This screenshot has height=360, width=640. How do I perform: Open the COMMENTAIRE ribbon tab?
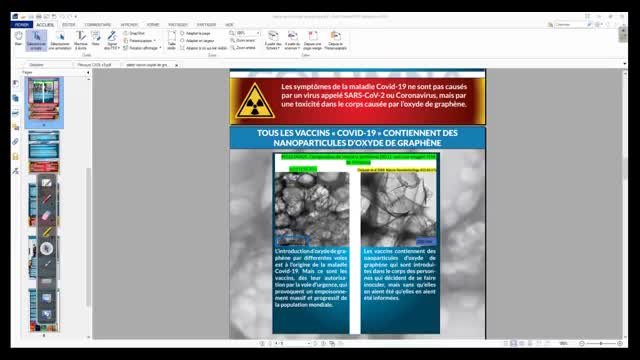98,25
